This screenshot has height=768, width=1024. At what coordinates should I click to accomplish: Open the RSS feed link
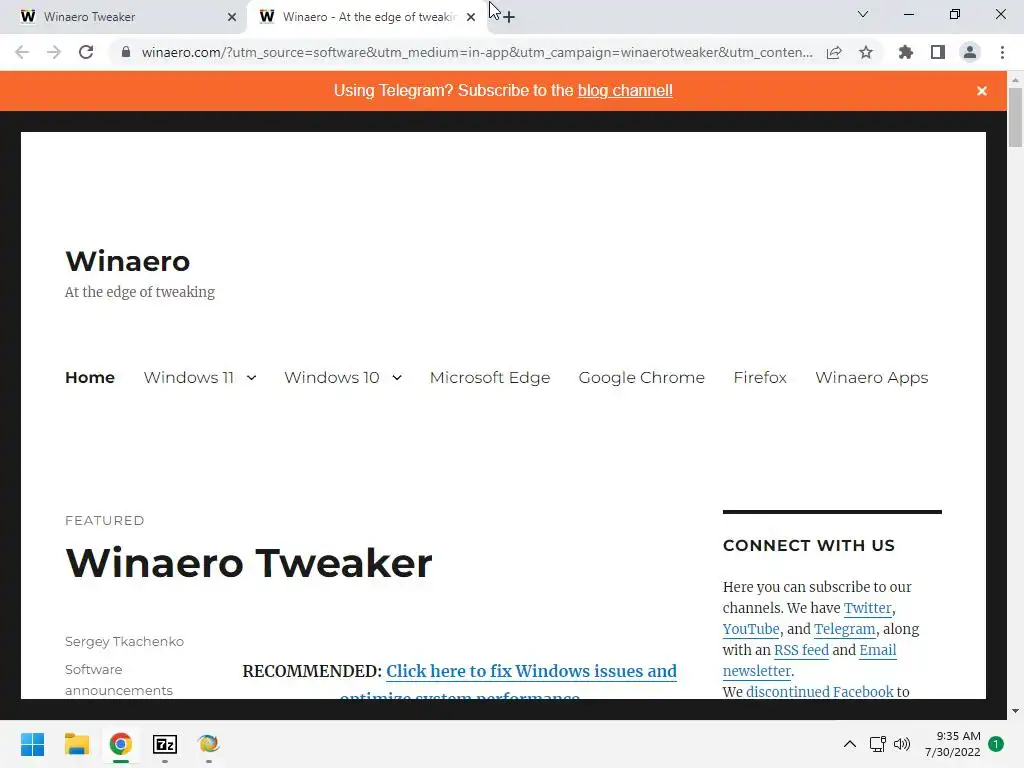[801, 650]
